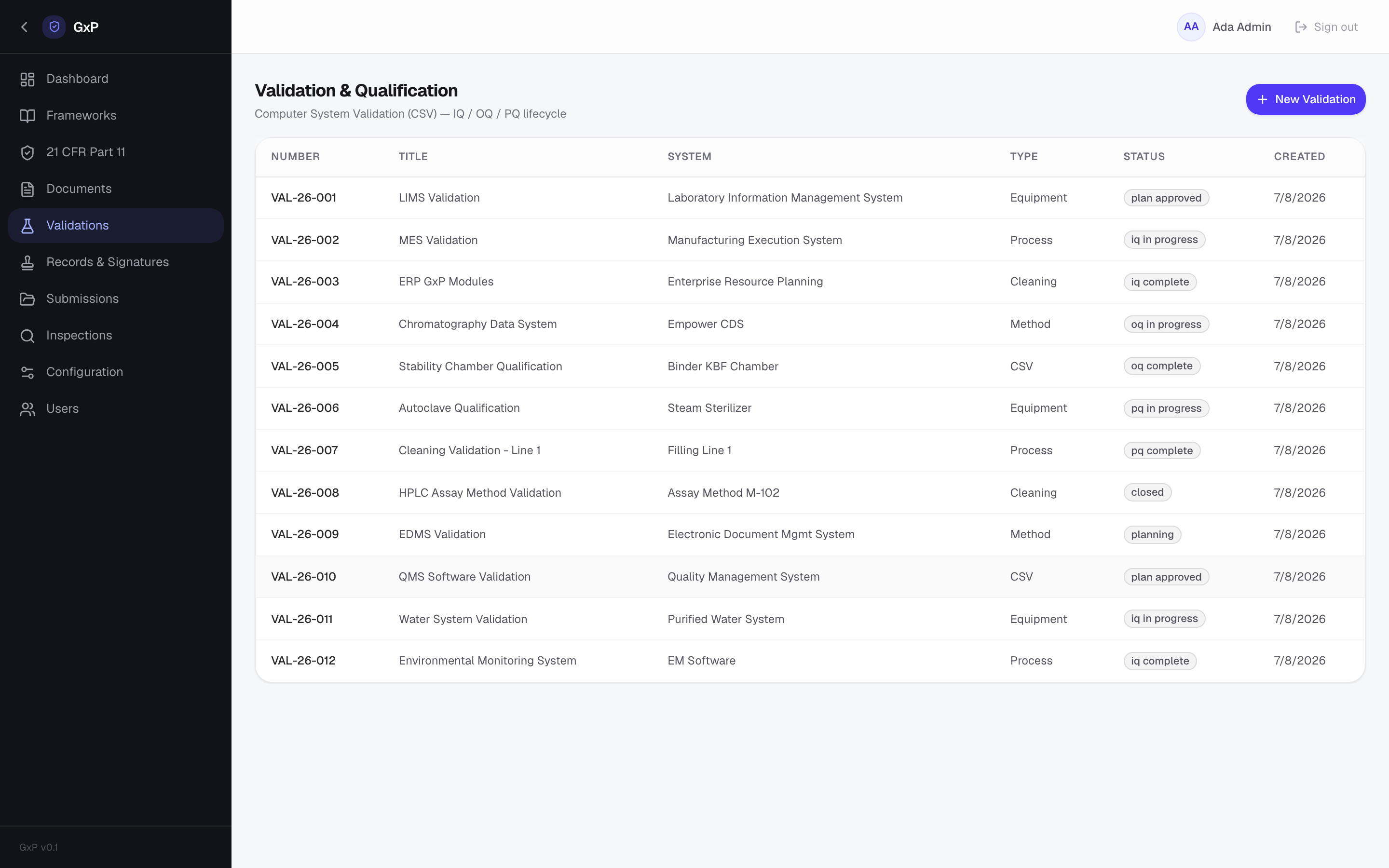The width and height of the screenshot is (1389, 868).
Task: Select the ERP GxP Modules title
Action: click(446, 282)
